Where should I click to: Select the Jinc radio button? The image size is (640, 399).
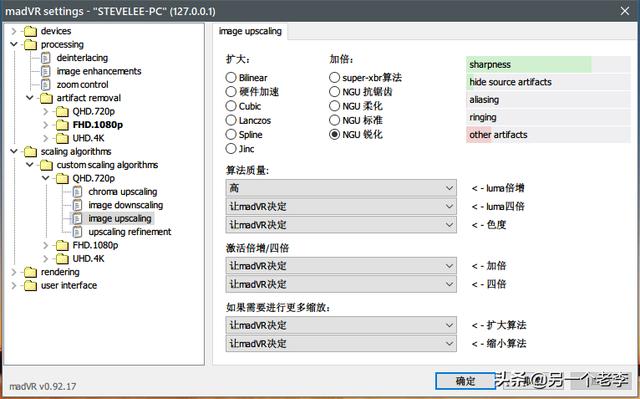[231, 149]
